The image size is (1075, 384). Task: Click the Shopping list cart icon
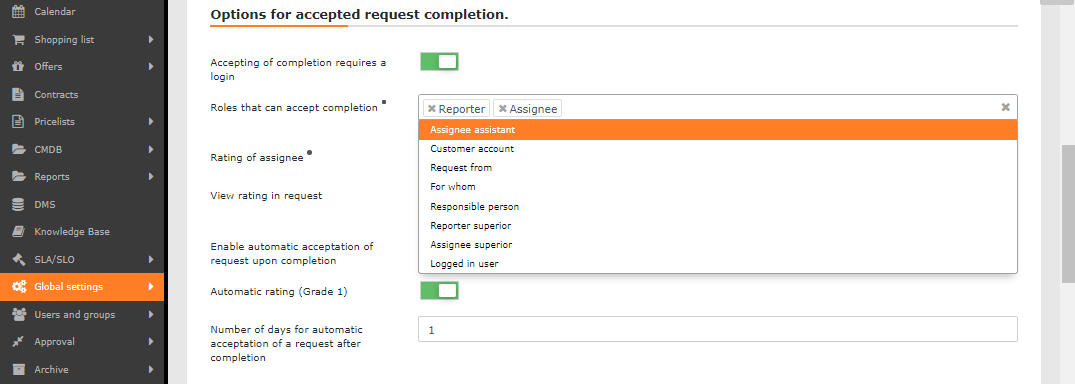tap(19, 39)
